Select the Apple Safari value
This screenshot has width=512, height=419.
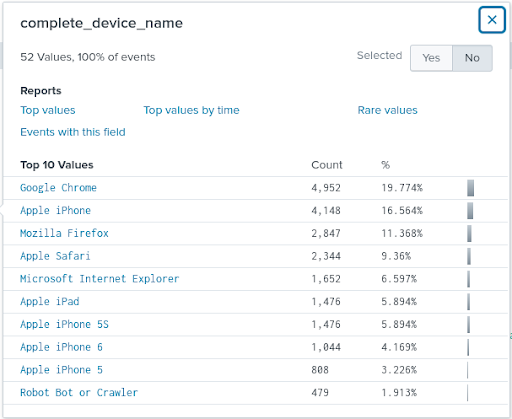55,256
